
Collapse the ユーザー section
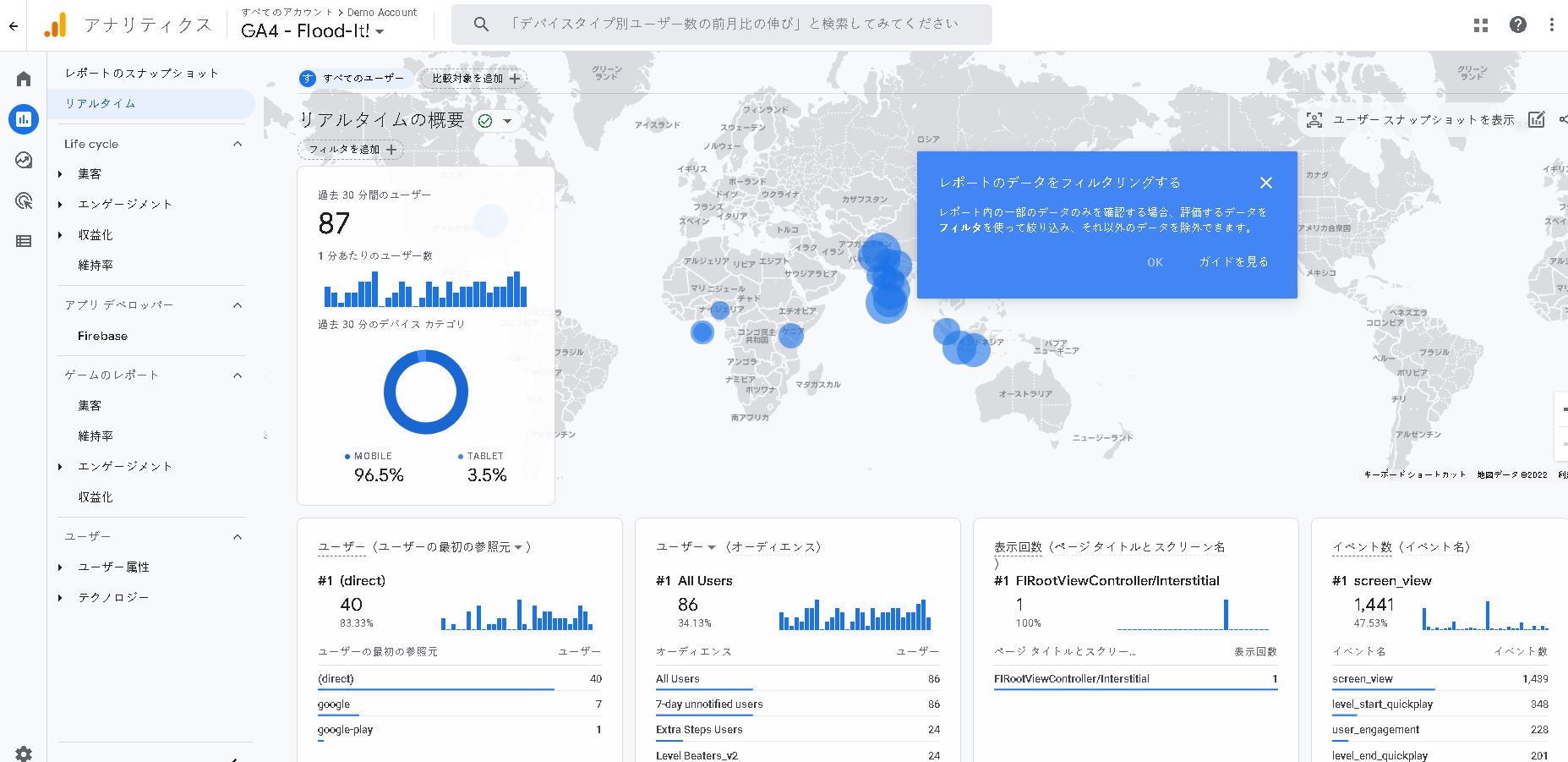coord(238,536)
